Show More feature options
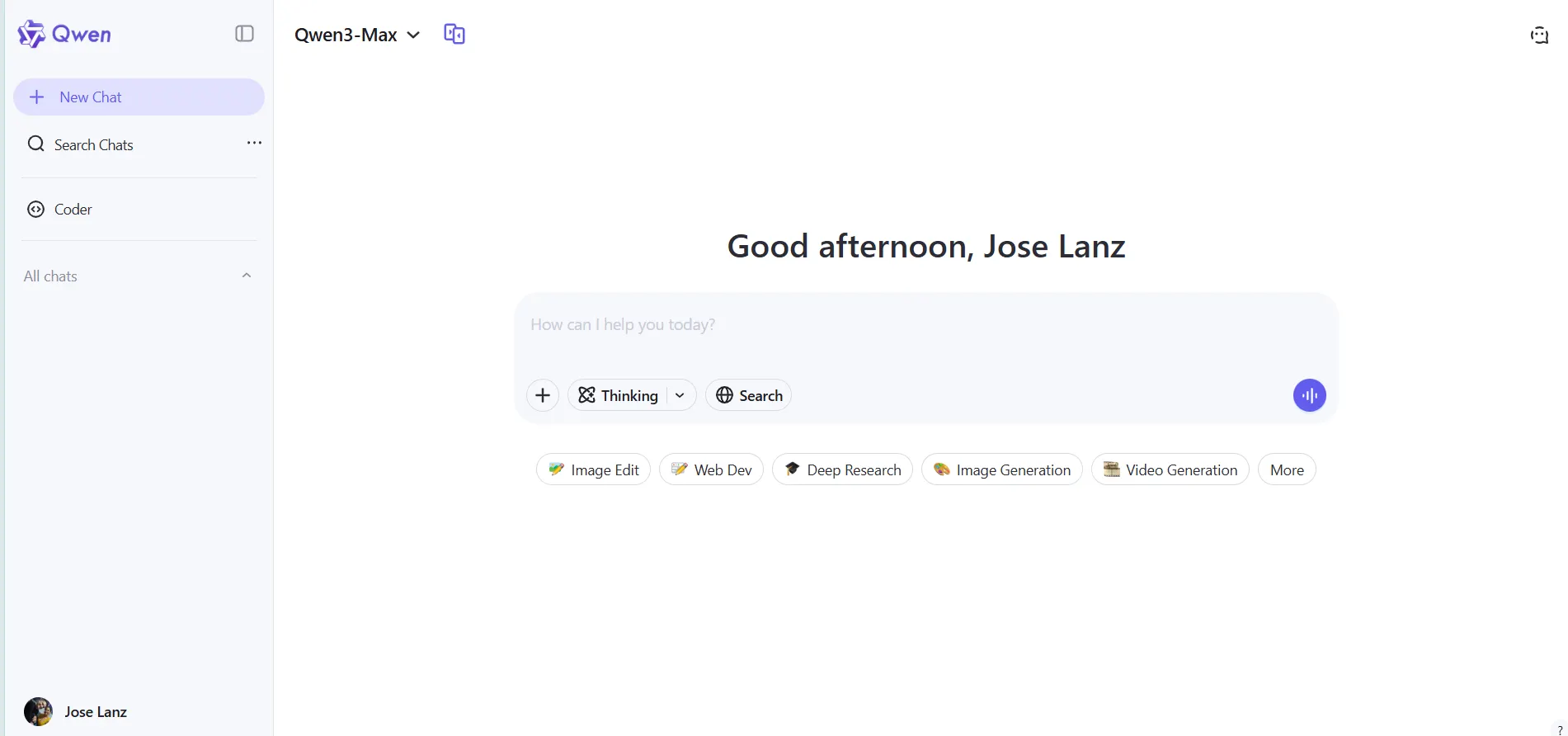Image resolution: width=1568 pixels, height=736 pixels. [x=1286, y=470]
